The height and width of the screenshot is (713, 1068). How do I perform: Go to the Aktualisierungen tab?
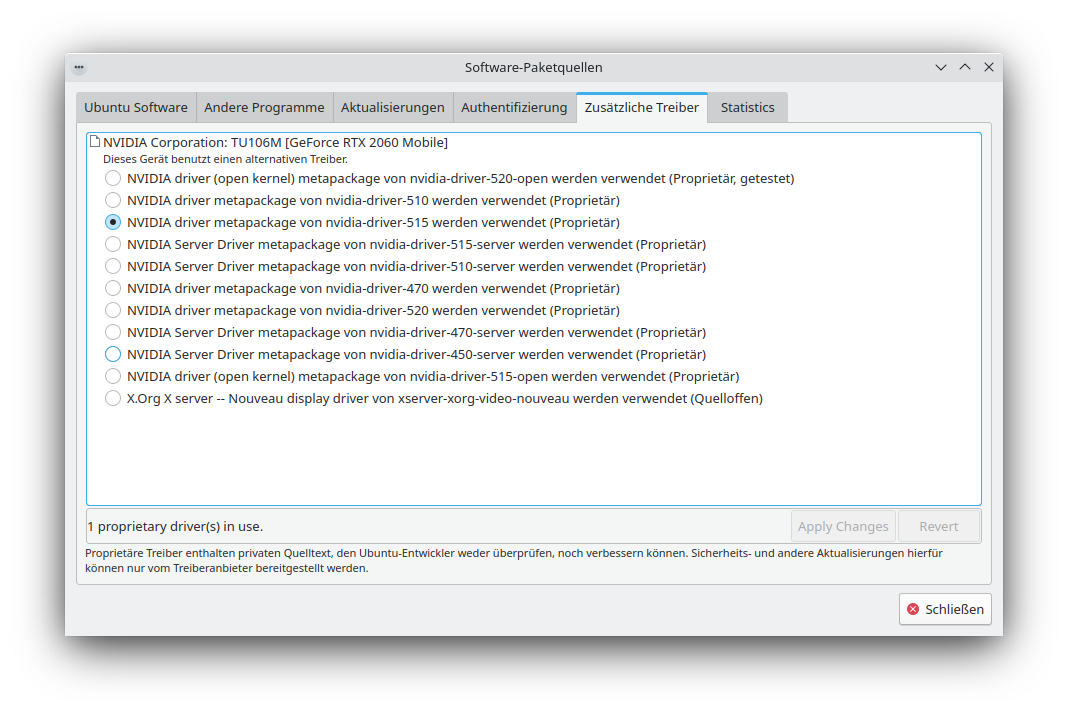[x=393, y=108]
